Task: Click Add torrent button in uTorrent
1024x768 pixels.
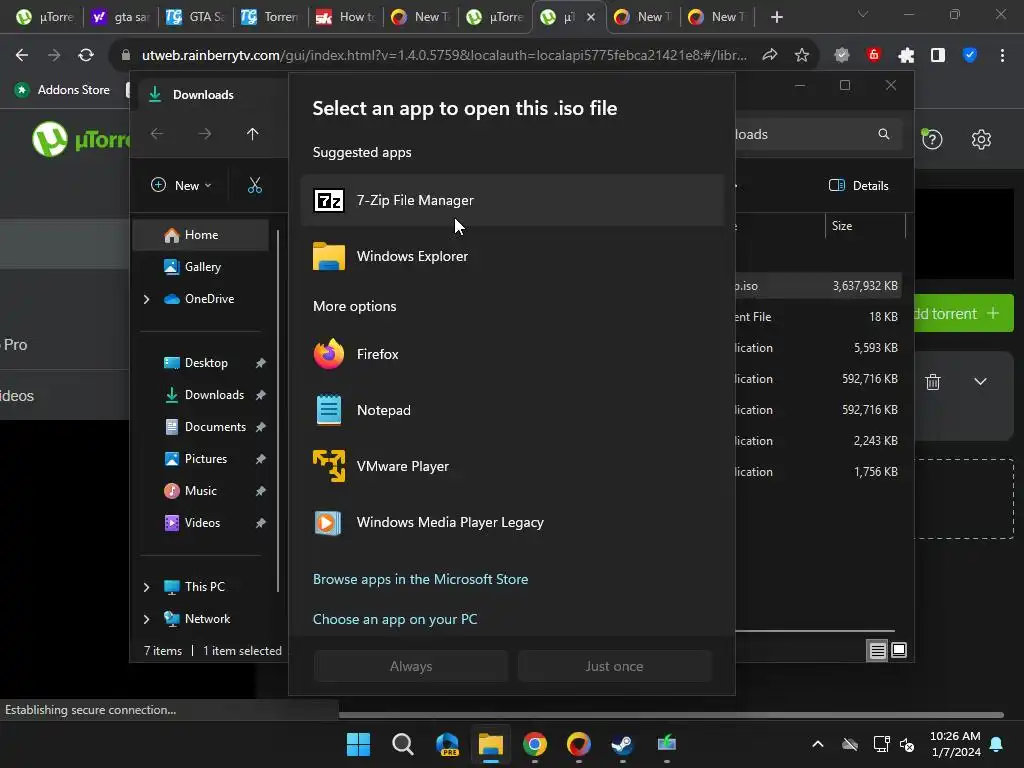Action: [x=963, y=313]
